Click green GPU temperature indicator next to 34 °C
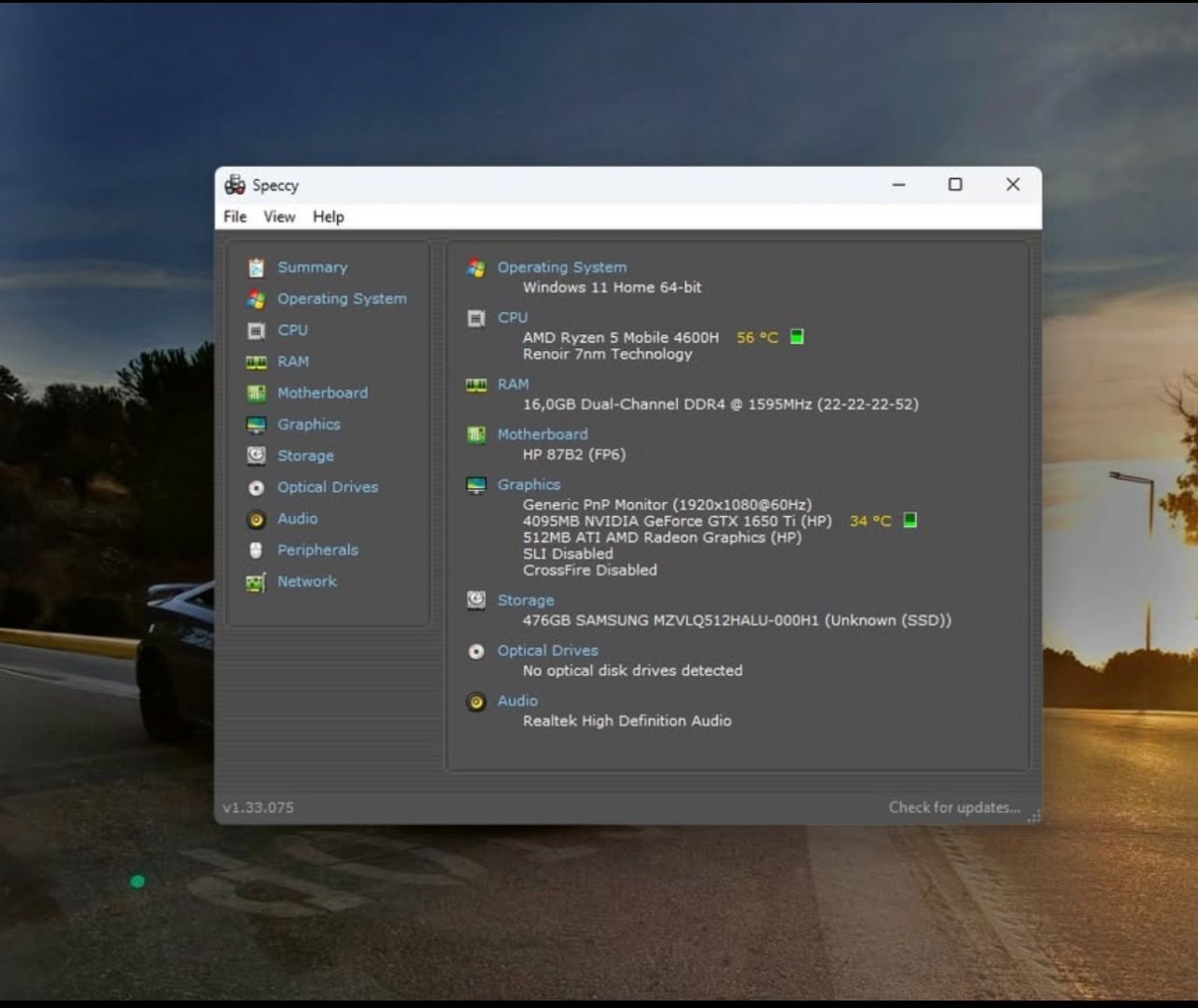 [x=909, y=520]
